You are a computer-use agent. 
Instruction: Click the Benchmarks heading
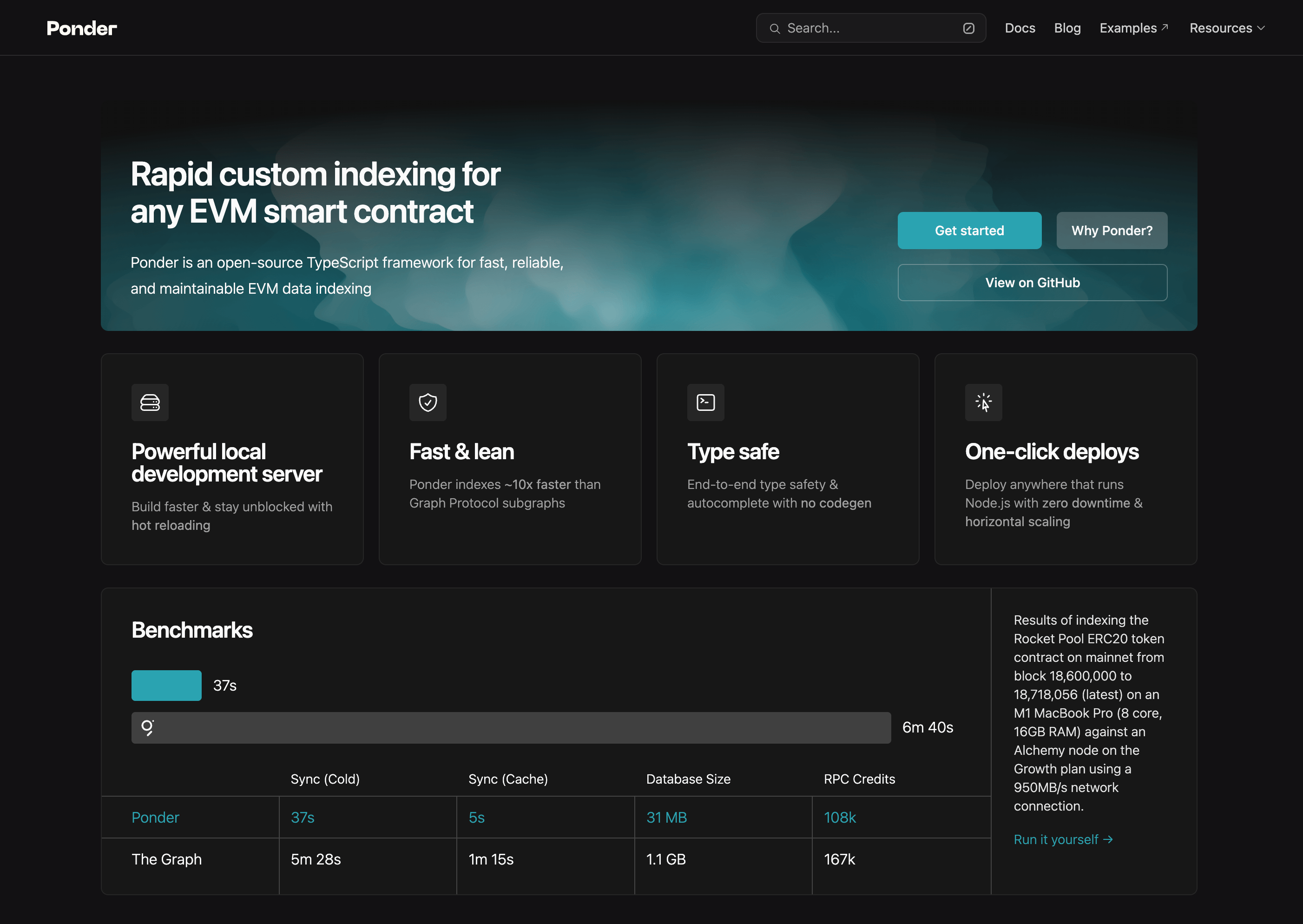tap(192, 630)
